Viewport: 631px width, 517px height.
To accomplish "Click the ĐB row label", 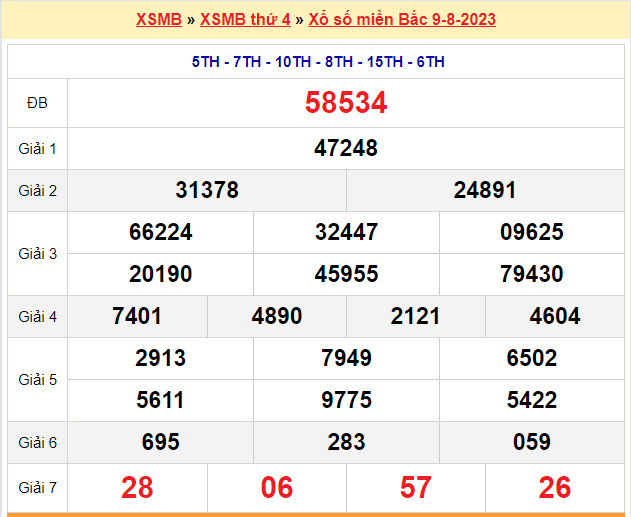I will coord(37,103).
